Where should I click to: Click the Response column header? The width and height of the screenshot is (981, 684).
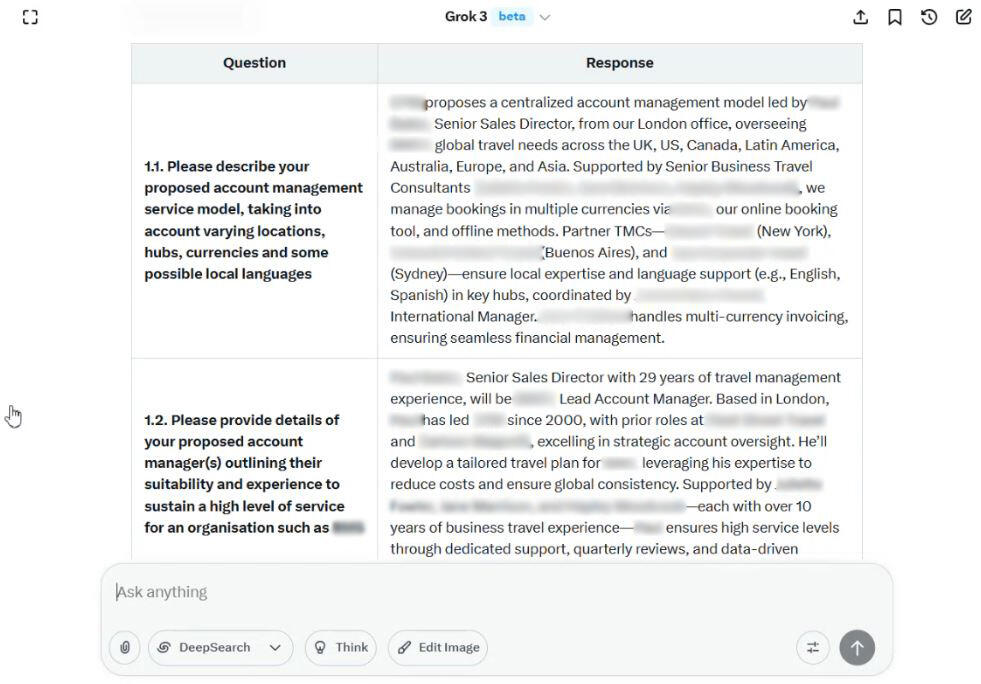pyautogui.click(x=619, y=62)
